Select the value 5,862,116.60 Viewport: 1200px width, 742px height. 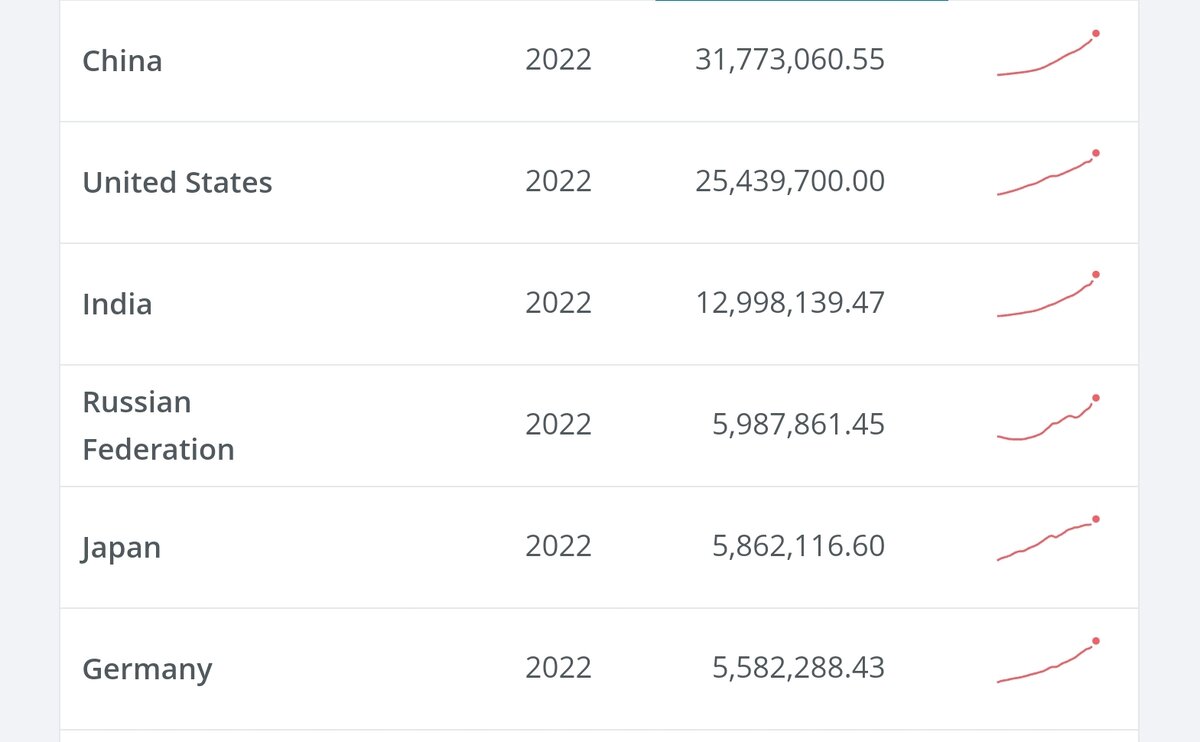798,546
